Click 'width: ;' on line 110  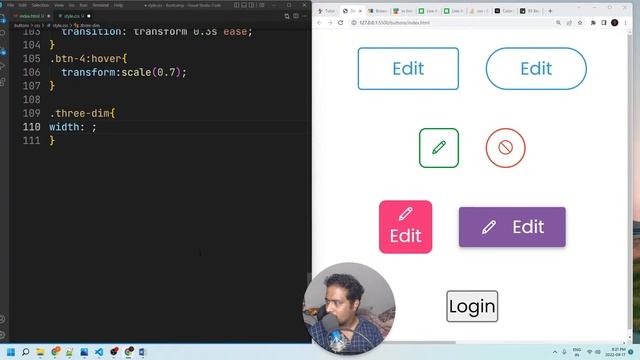pos(73,127)
